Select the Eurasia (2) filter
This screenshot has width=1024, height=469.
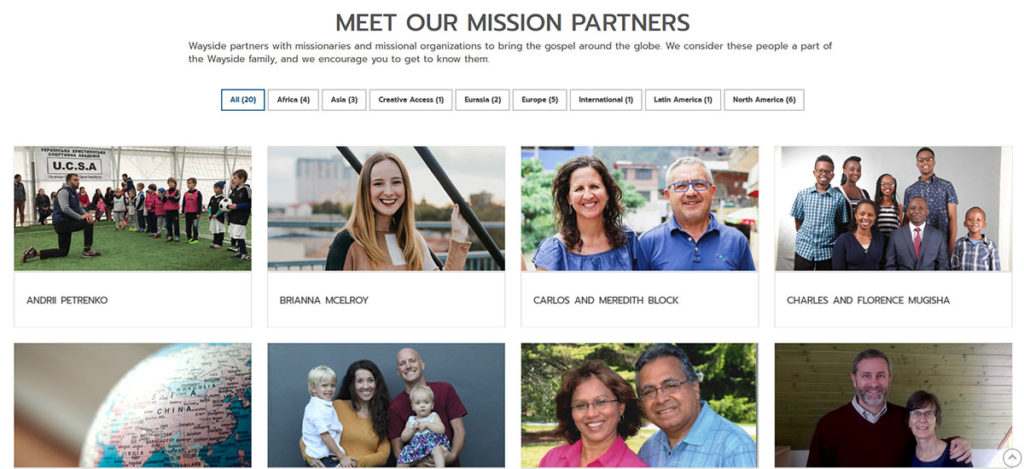point(483,100)
